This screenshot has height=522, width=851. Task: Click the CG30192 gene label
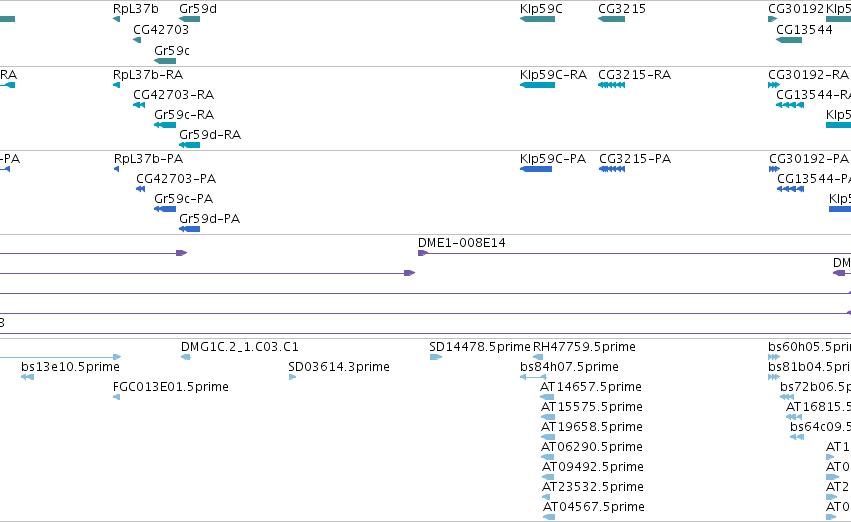[796, 9]
